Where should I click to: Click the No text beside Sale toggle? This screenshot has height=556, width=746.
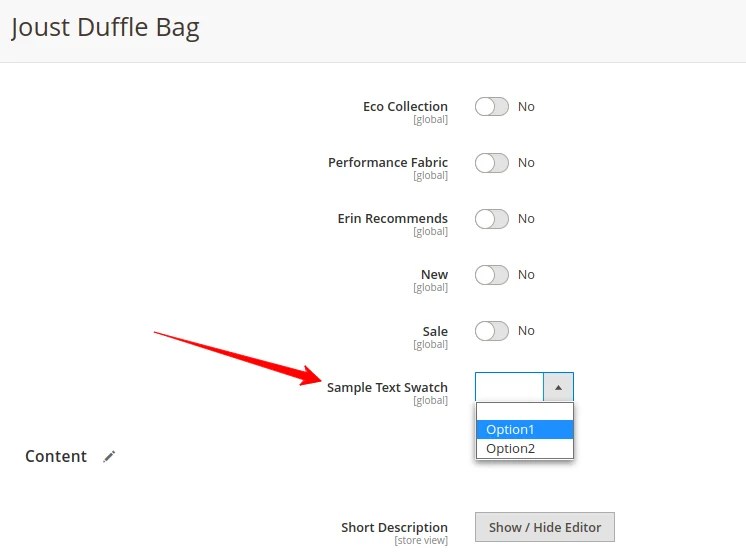pyautogui.click(x=526, y=331)
